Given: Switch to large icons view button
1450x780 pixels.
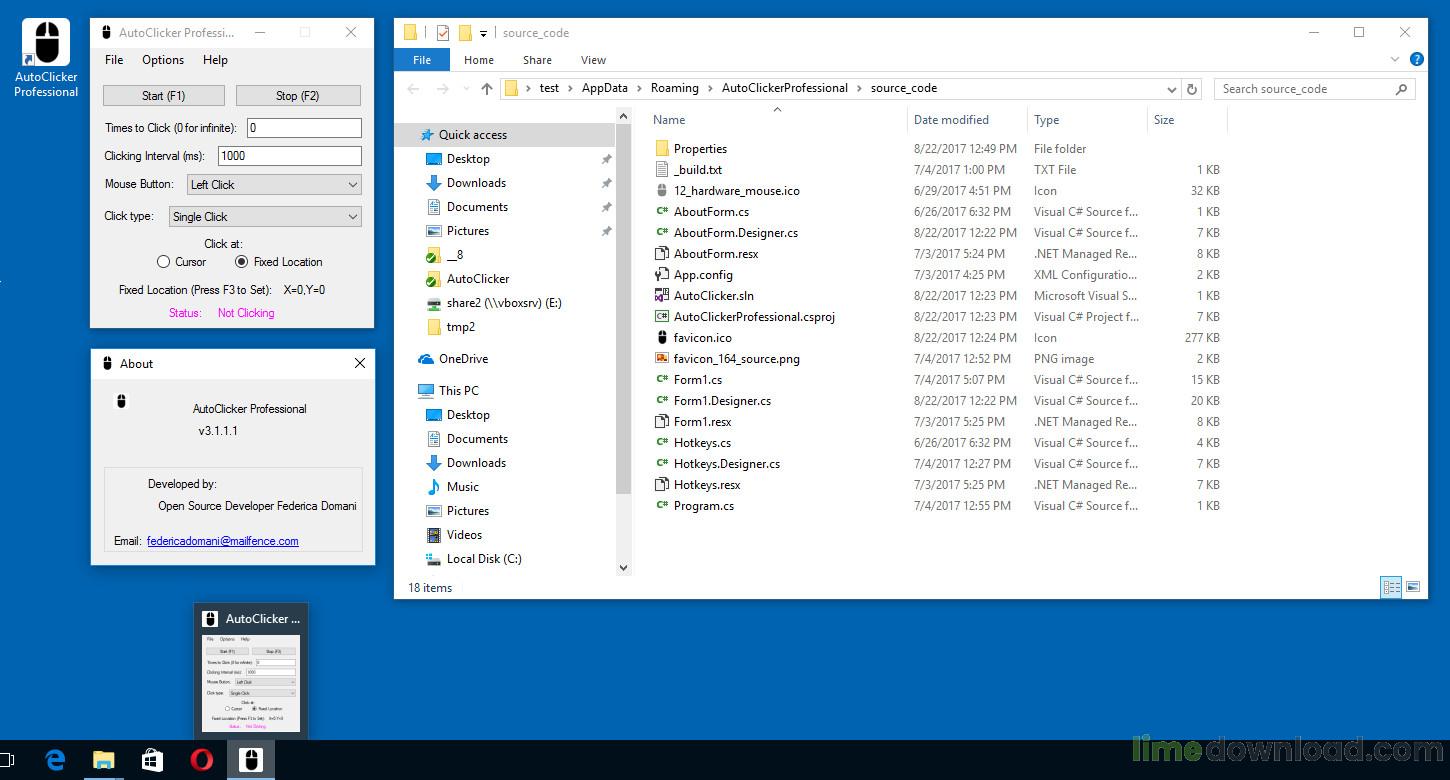Looking at the screenshot, I should coord(1413,587).
